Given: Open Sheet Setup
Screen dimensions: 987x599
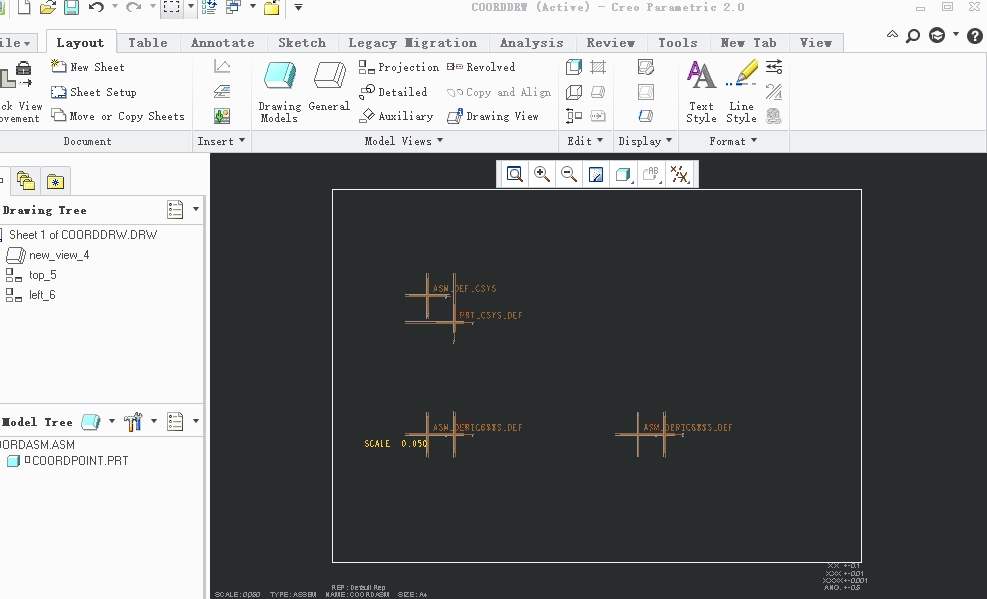Looking at the screenshot, I should [94, 92].
